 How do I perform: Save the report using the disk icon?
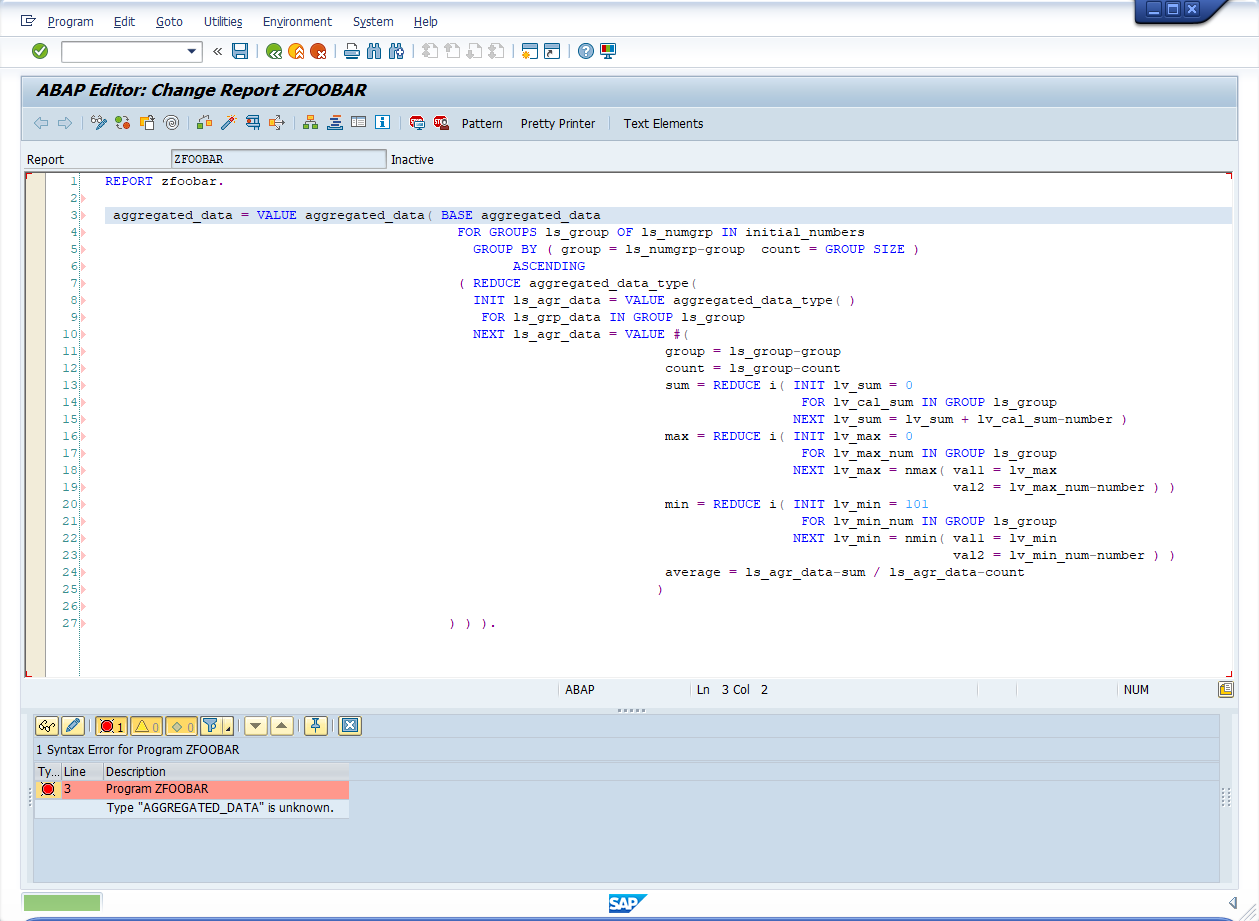(x=241, y=51)
